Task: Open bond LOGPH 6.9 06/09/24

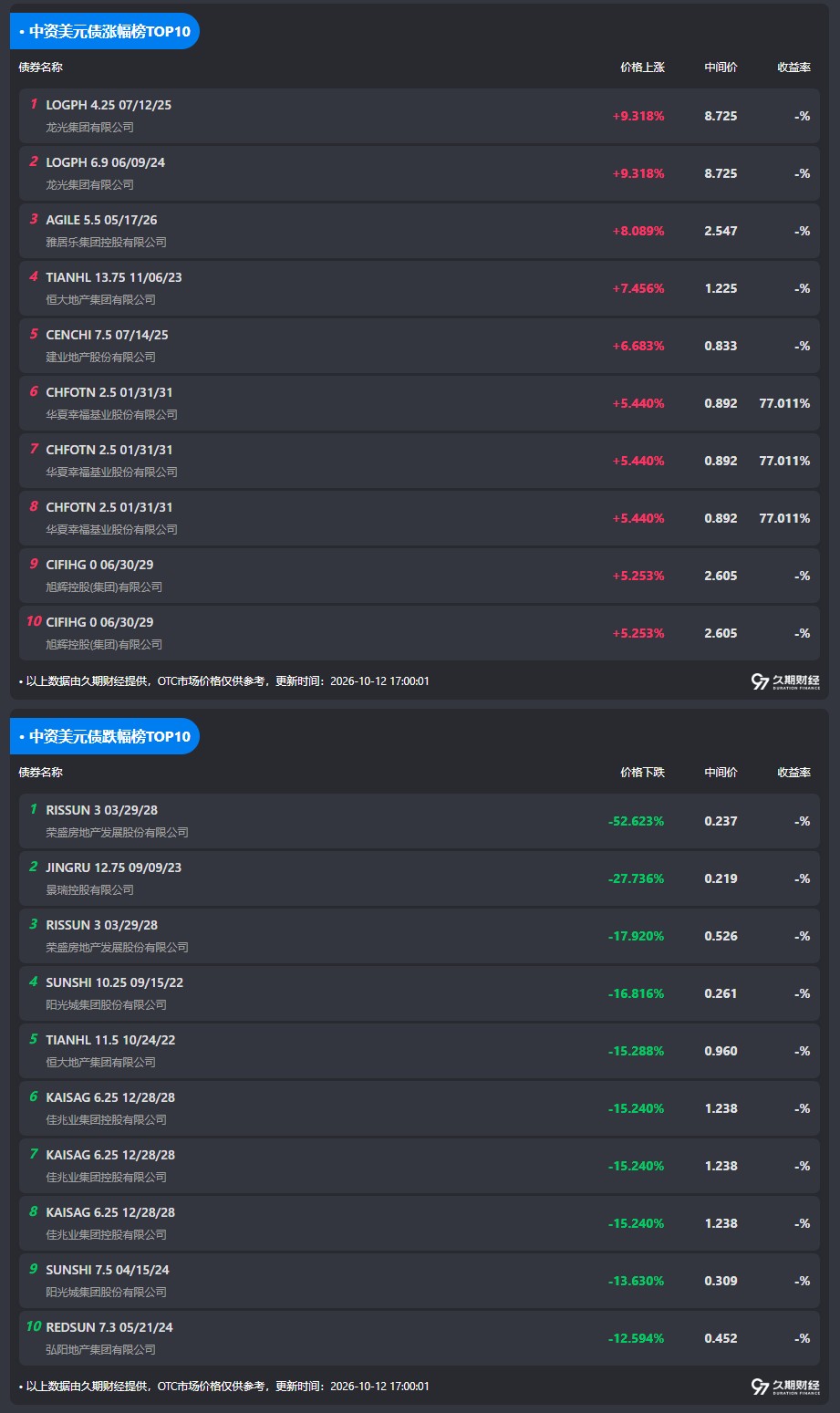Action: 106,162
